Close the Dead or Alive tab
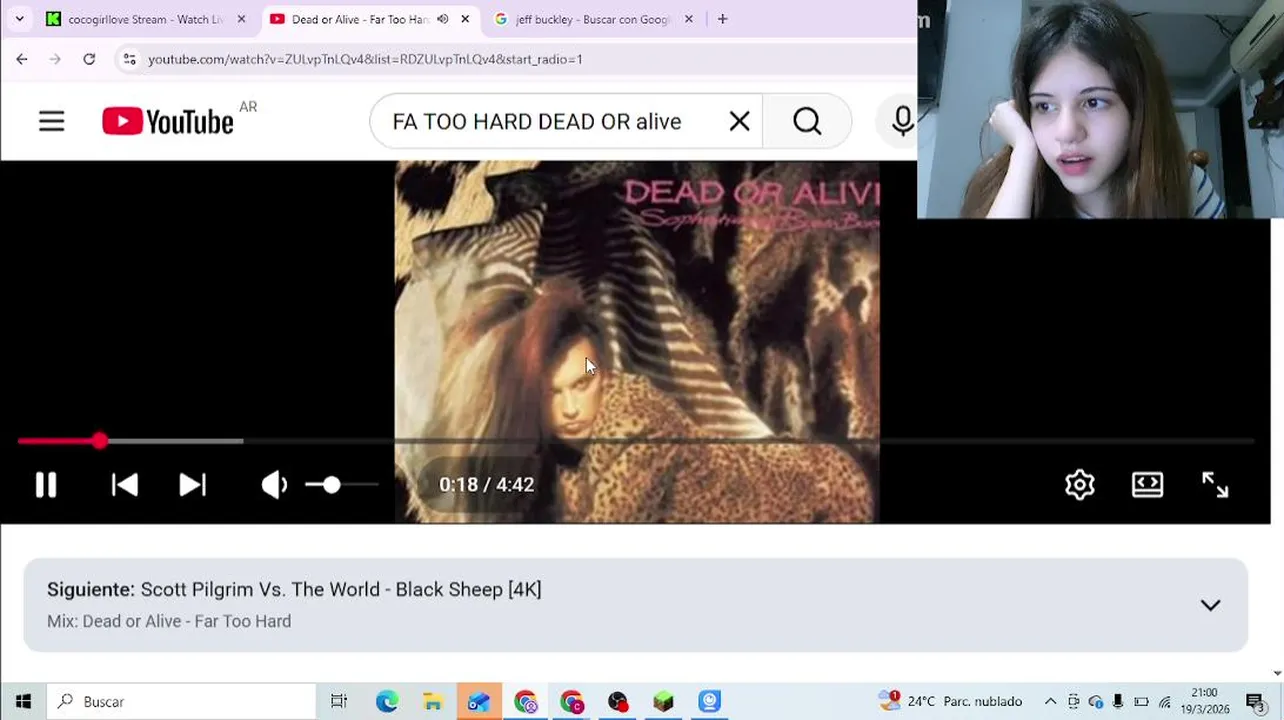This screenshot has height=720, width=1284. 465,19
